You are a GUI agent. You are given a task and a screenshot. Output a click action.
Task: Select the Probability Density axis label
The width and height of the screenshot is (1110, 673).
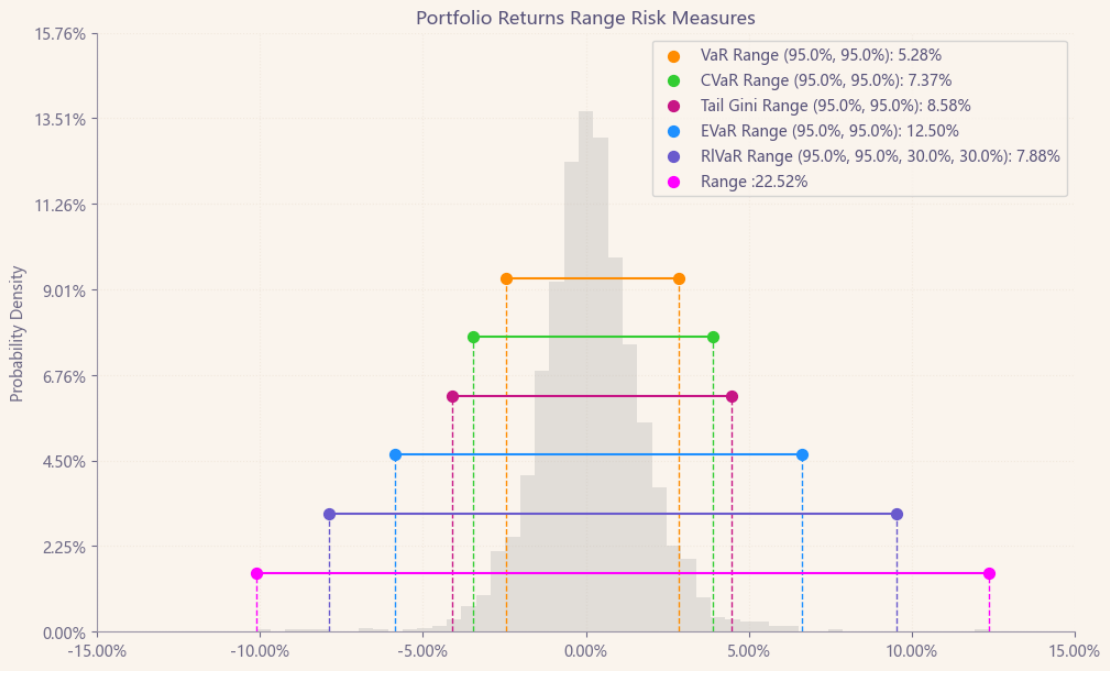16,334
